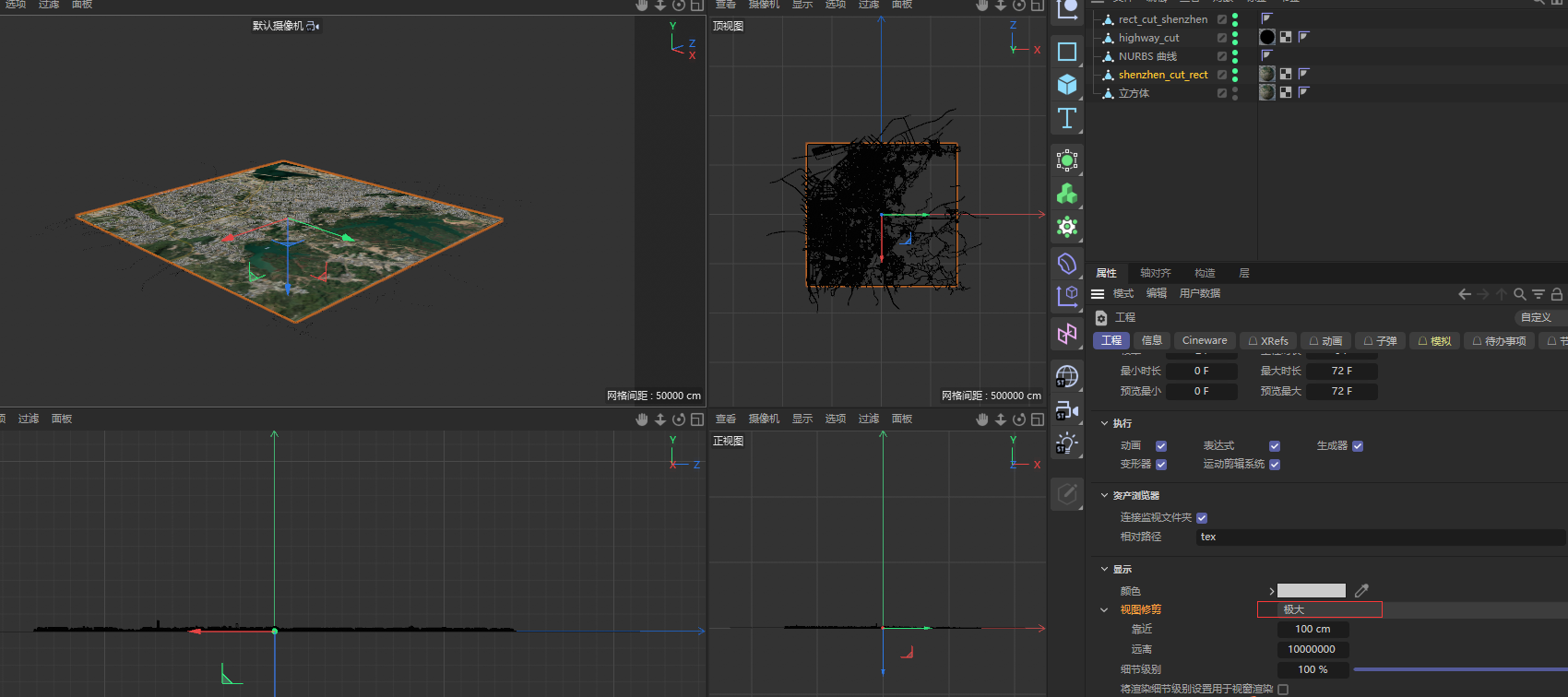1568x697 pixels.
Task: Click the pan hand icon in the front view header
Action: (982, 419)
